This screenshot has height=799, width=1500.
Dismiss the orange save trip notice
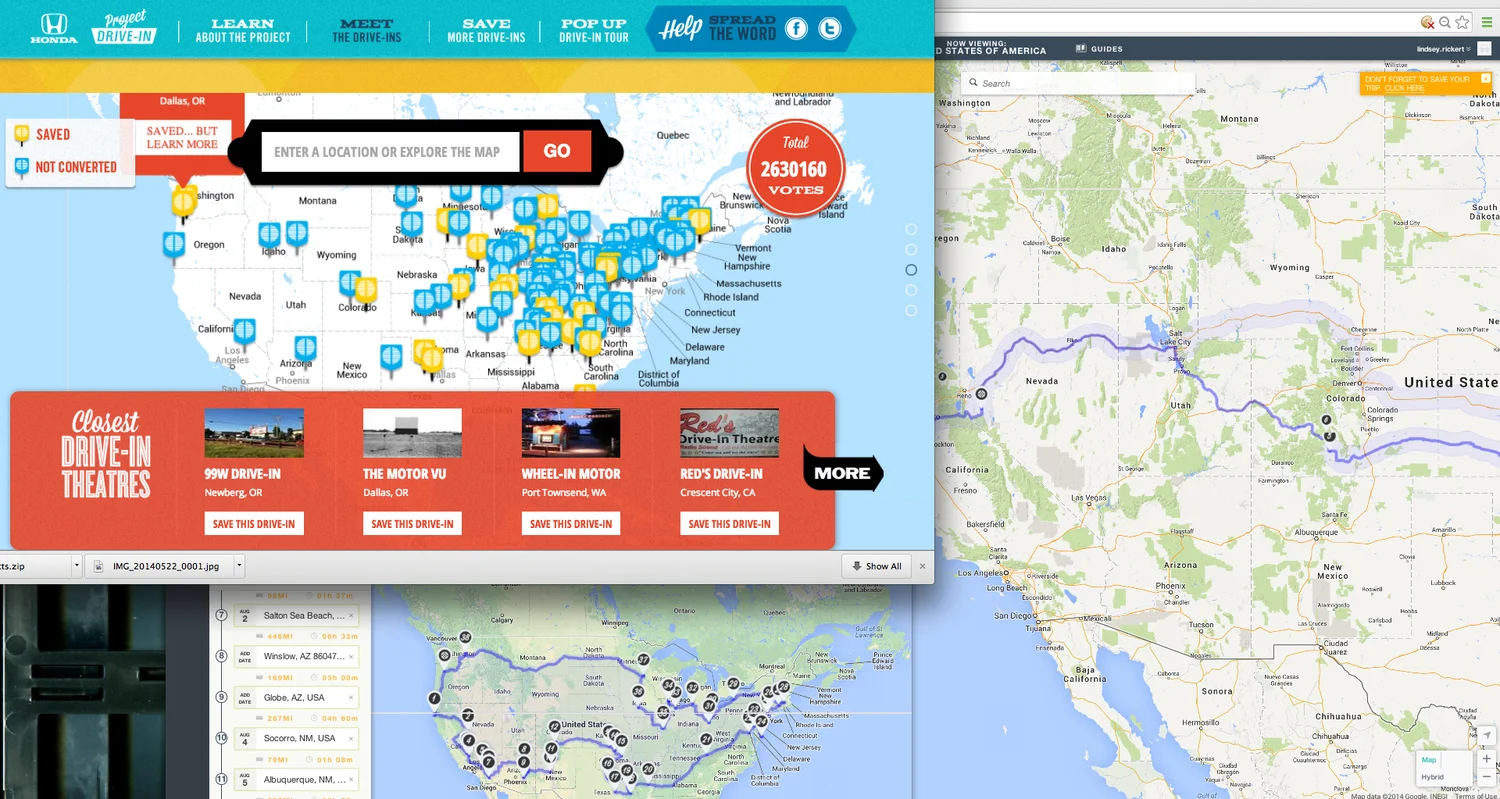tap(1486, 78)
